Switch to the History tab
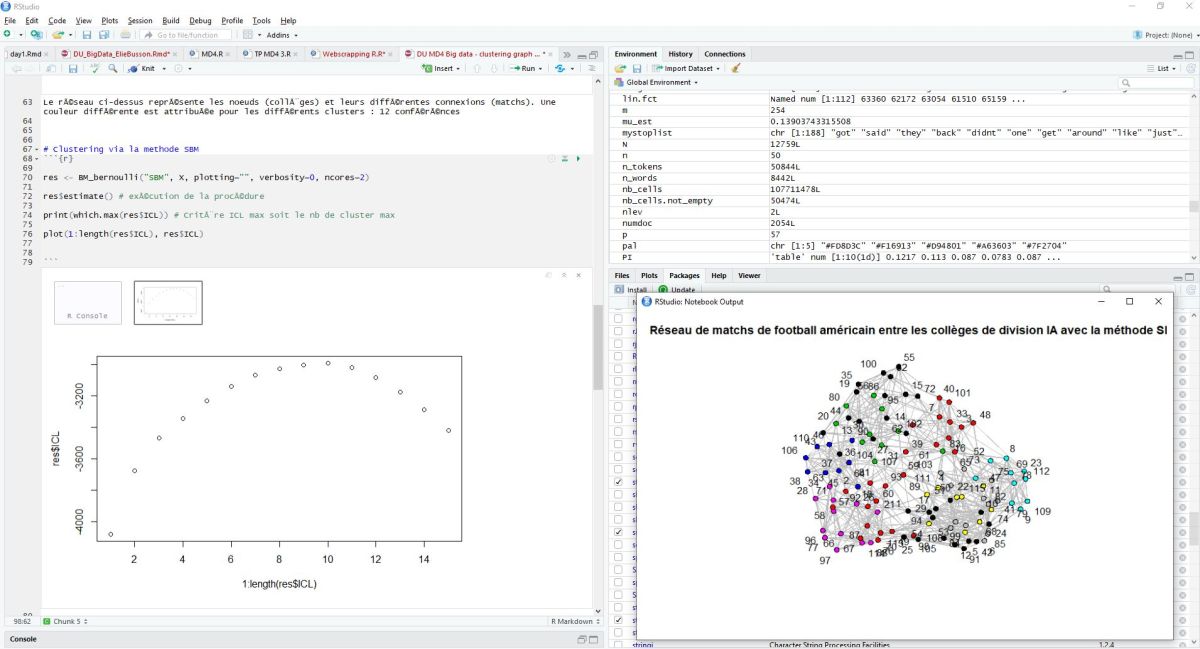 (680, 54)
